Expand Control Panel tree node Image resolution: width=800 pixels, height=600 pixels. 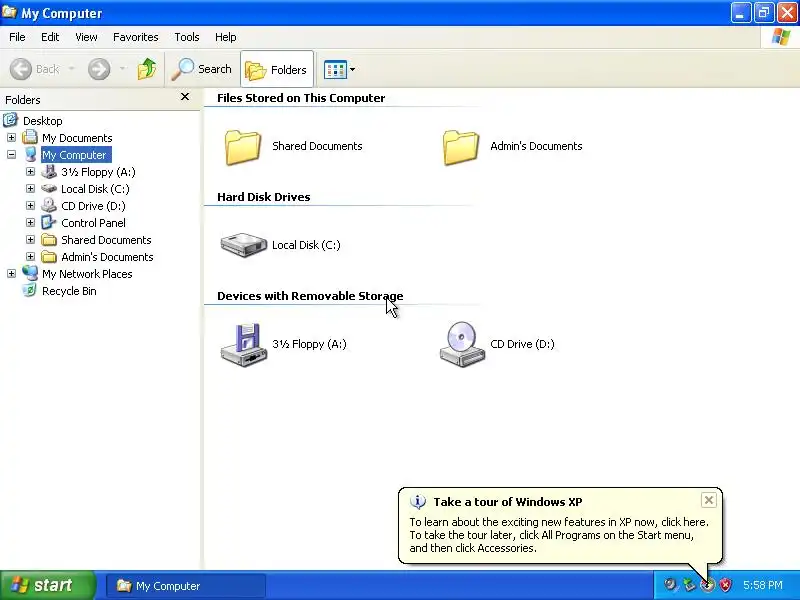[31, 223]
